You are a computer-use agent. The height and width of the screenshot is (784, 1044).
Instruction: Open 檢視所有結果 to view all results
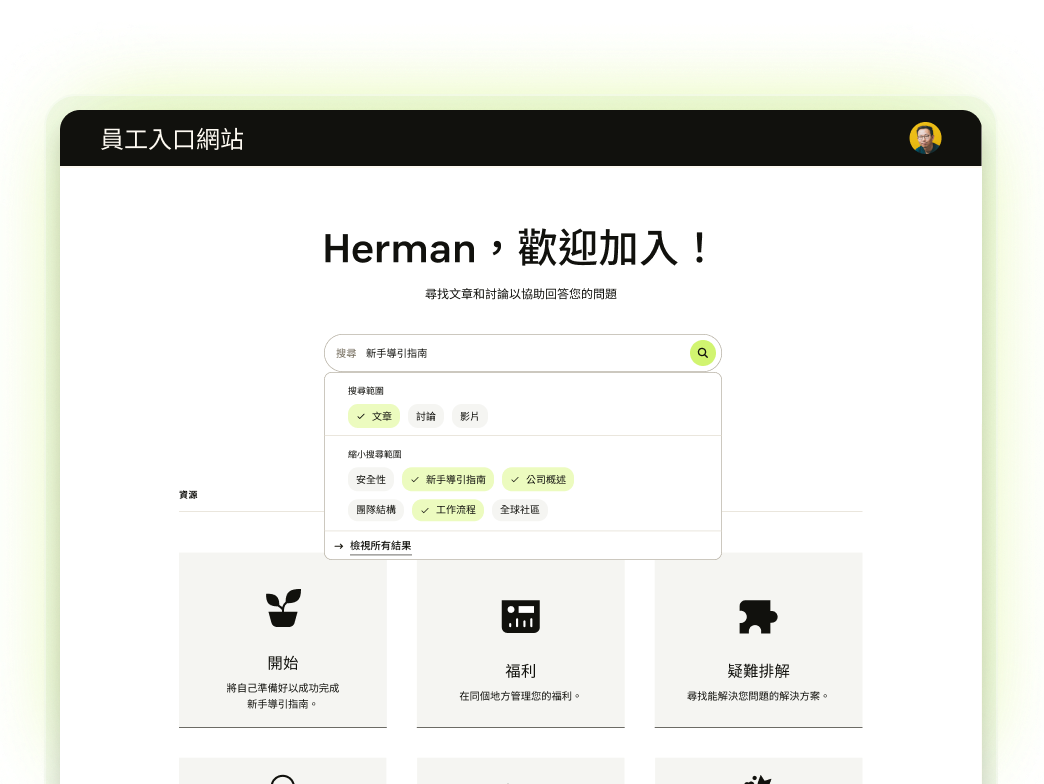pos(381,546)
